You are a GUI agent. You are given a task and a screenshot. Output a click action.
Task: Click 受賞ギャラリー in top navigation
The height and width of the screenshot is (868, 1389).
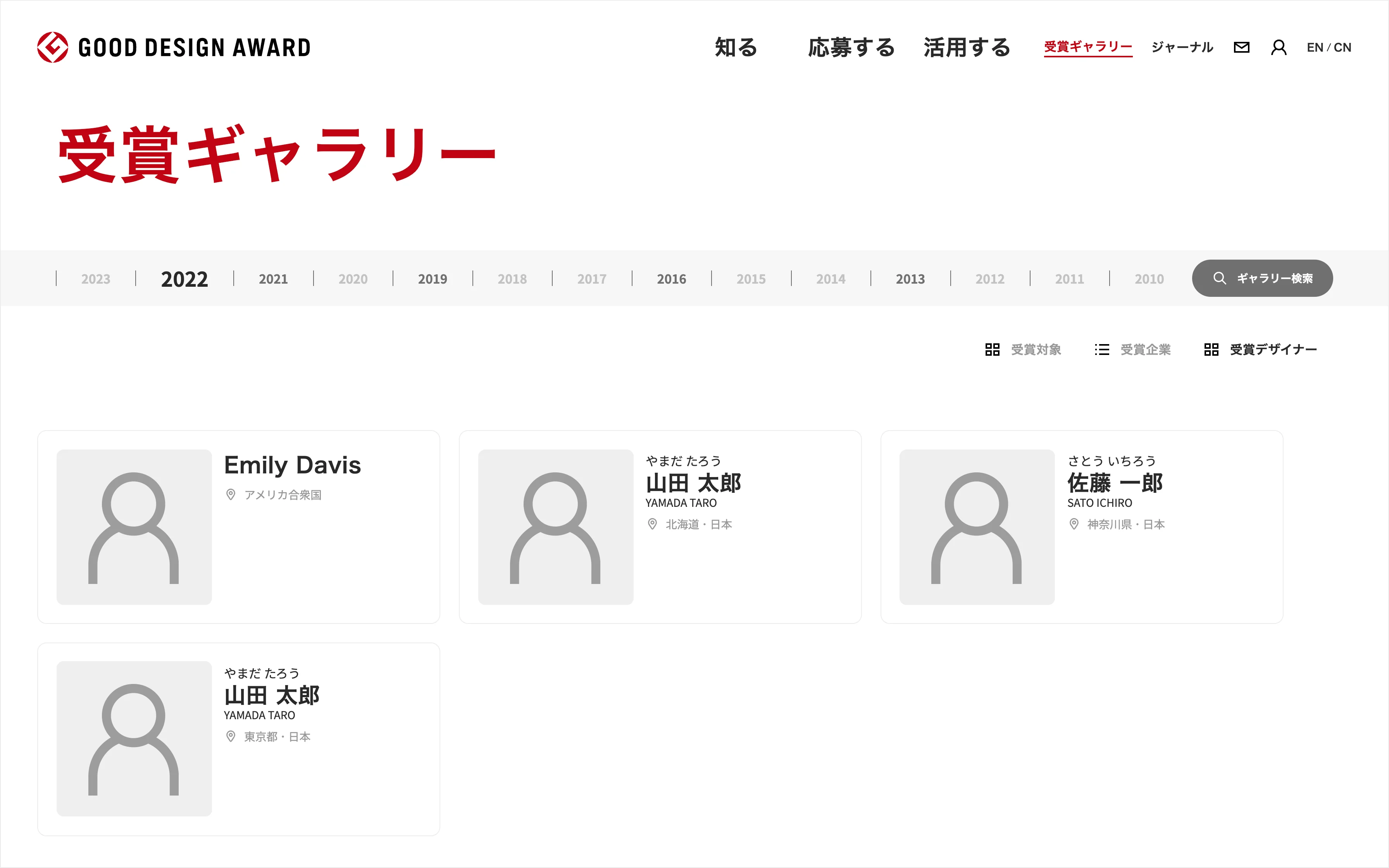pos(1087,47)
